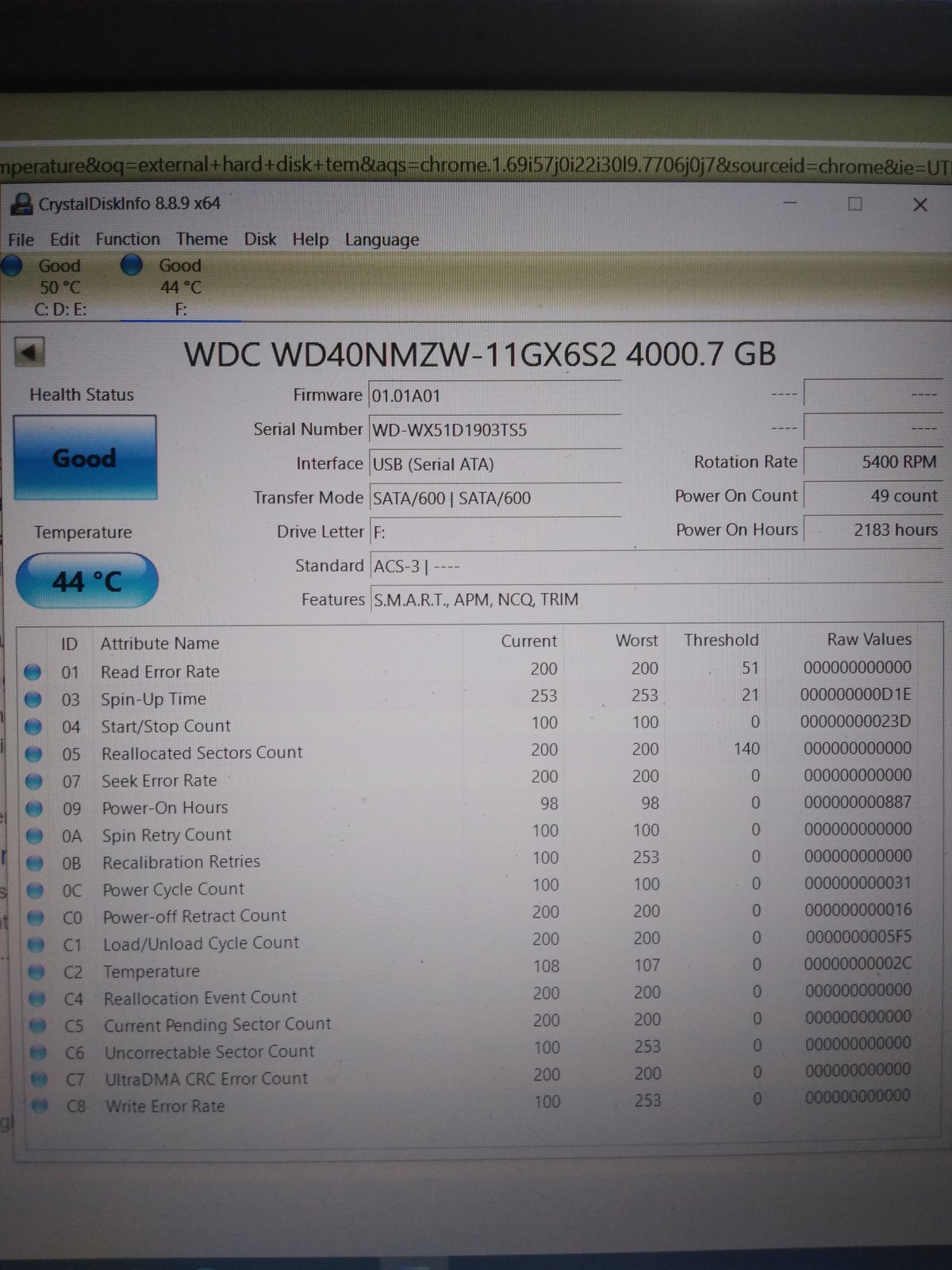Click the previous disk arrow button
This screenshot has width=952, height=1270.
(x=30, y=352)
